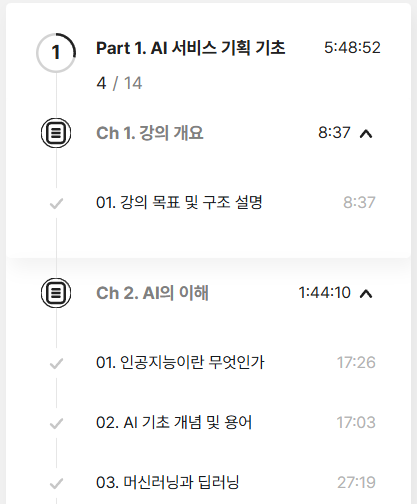
Task: Click the Ch 1 document list icon
Action: pos(56,133)
